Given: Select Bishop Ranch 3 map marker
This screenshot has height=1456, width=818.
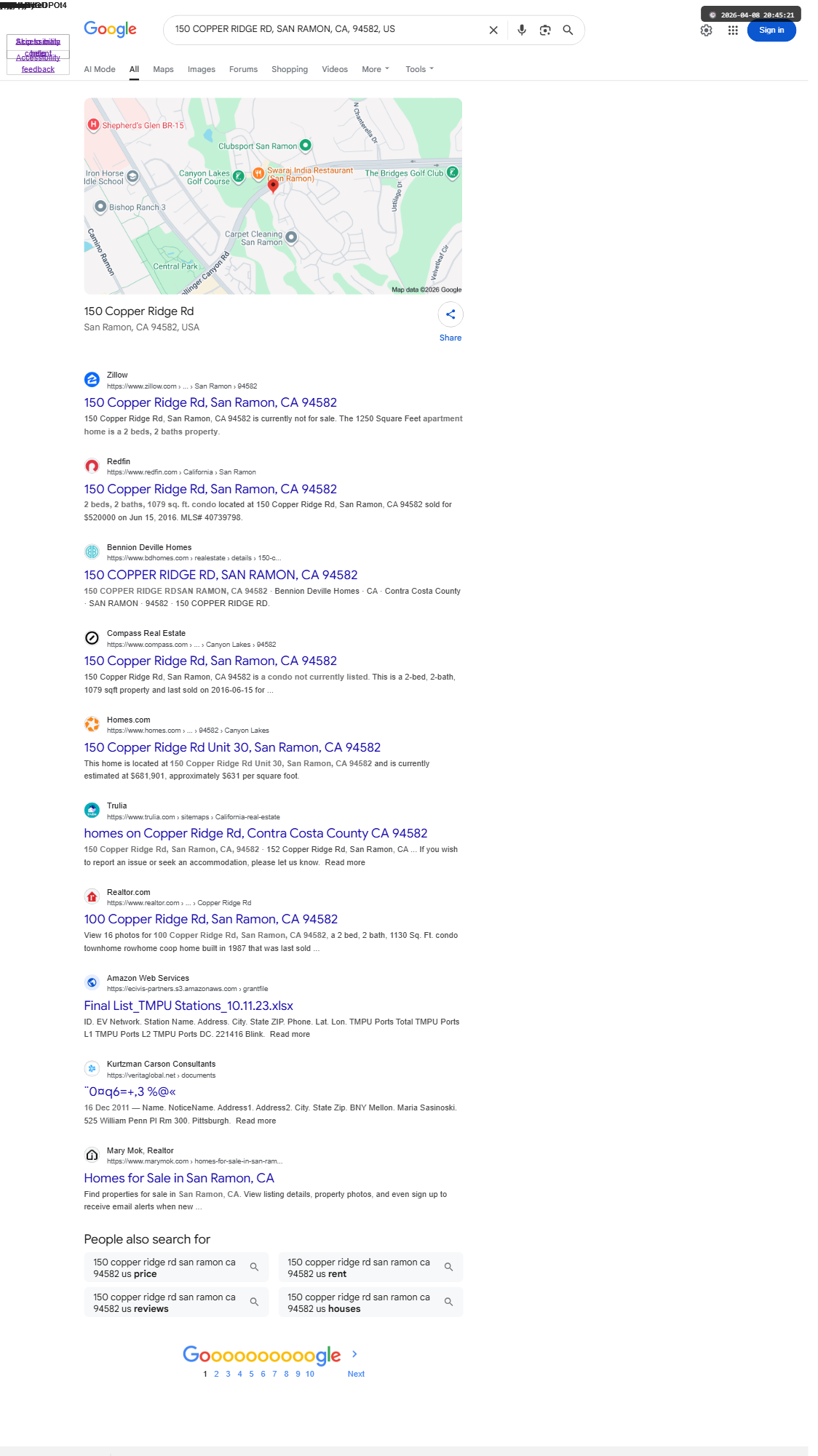Looking at the screenshot, I should pyautogui.click(x=100, y=207).
